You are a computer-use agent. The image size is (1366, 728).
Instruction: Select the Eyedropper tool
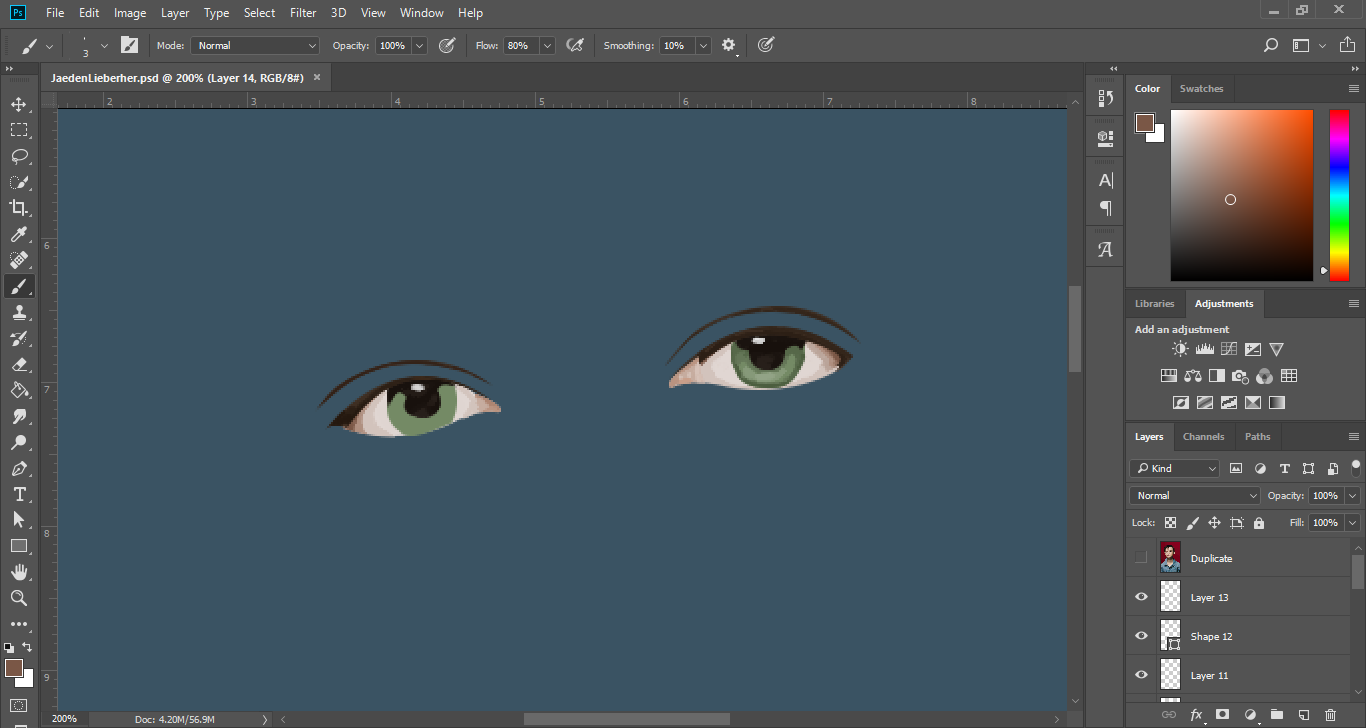(19, 234)
